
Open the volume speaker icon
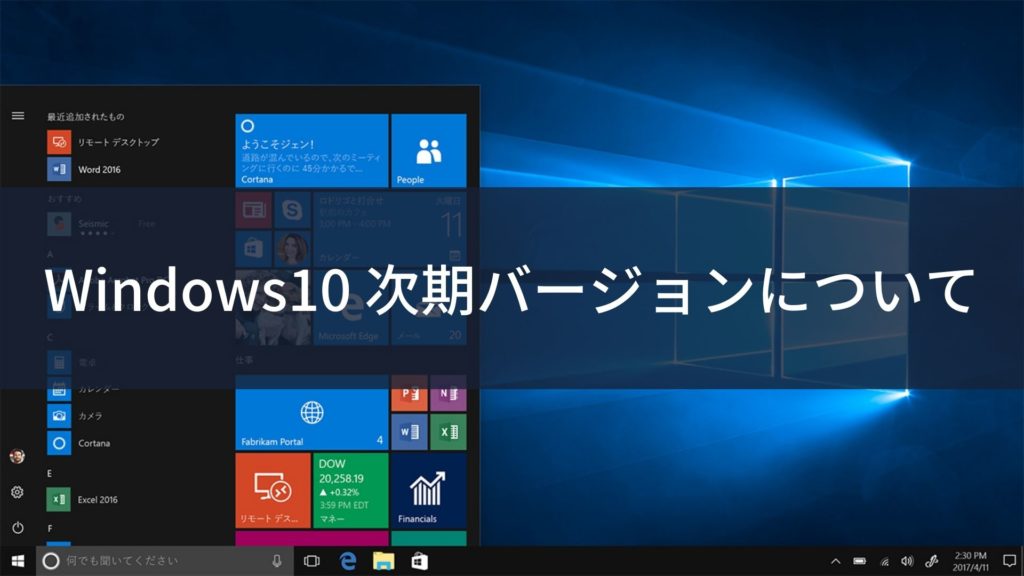click(907, 561)
